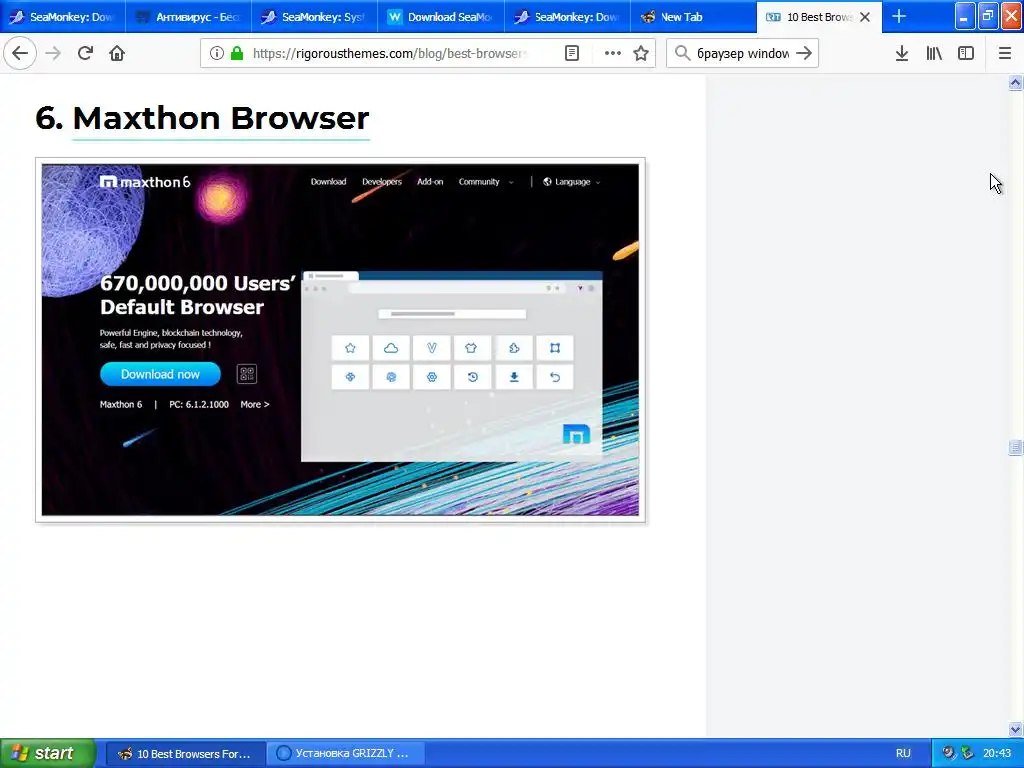Reload the current page
Image resolution: width=1024 pixels, height=768 pixels.
click(x=85, y=53)
